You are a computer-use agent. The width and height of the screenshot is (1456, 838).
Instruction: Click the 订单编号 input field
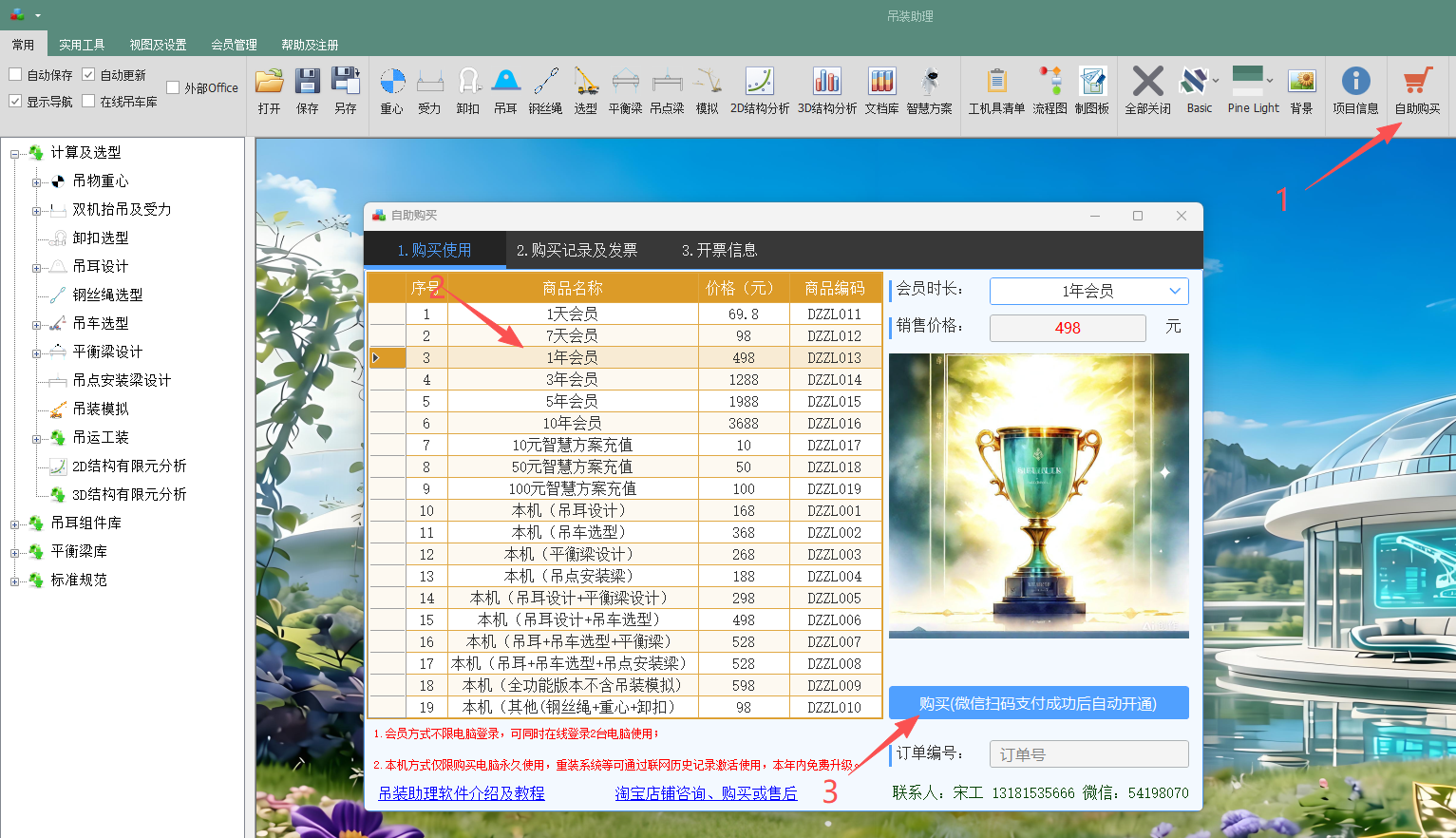point(1088,754)
